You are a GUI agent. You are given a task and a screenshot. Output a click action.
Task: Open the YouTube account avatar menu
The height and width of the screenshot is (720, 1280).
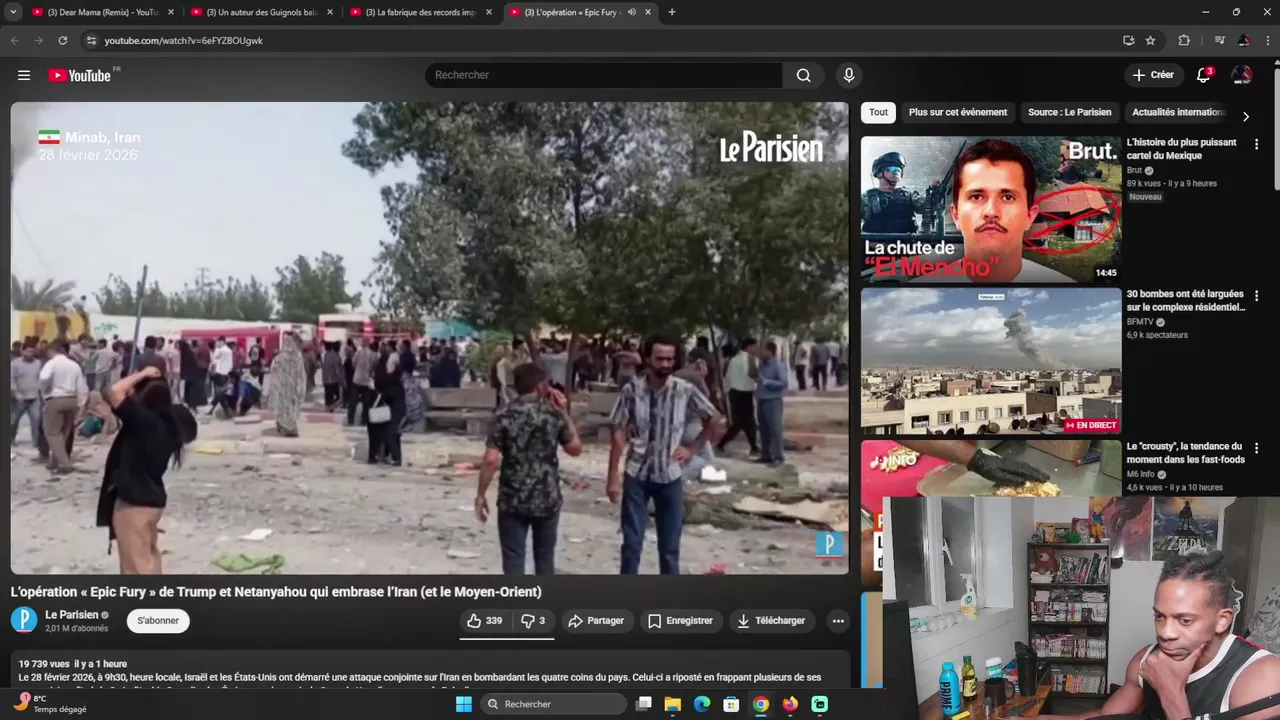click(x=1242, y=75)
